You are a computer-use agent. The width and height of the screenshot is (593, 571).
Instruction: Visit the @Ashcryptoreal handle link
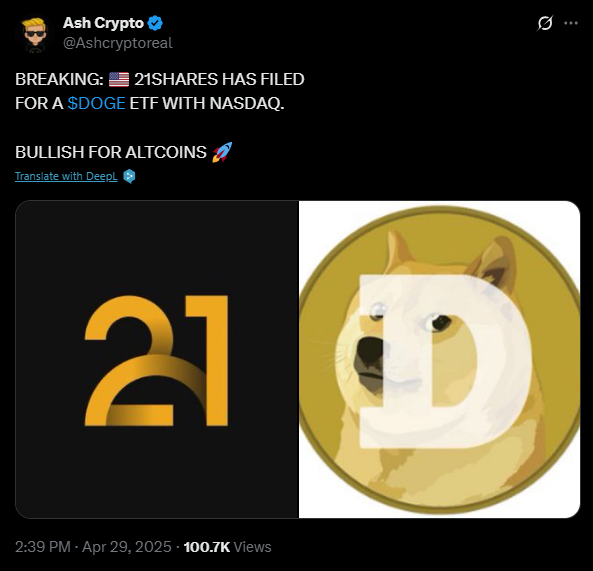click(x=118, y=43)
